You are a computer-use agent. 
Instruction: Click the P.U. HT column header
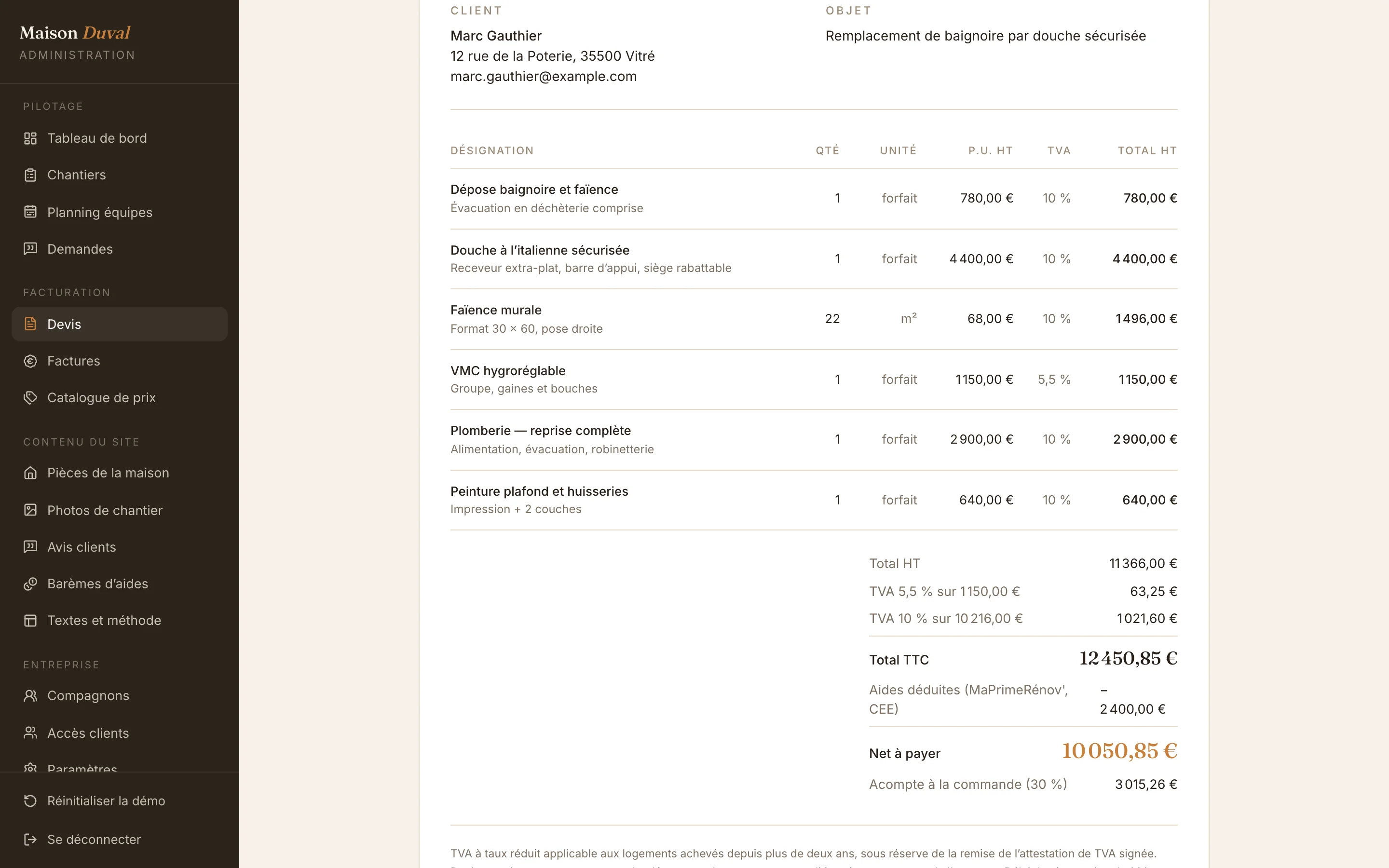pos(991,150)
